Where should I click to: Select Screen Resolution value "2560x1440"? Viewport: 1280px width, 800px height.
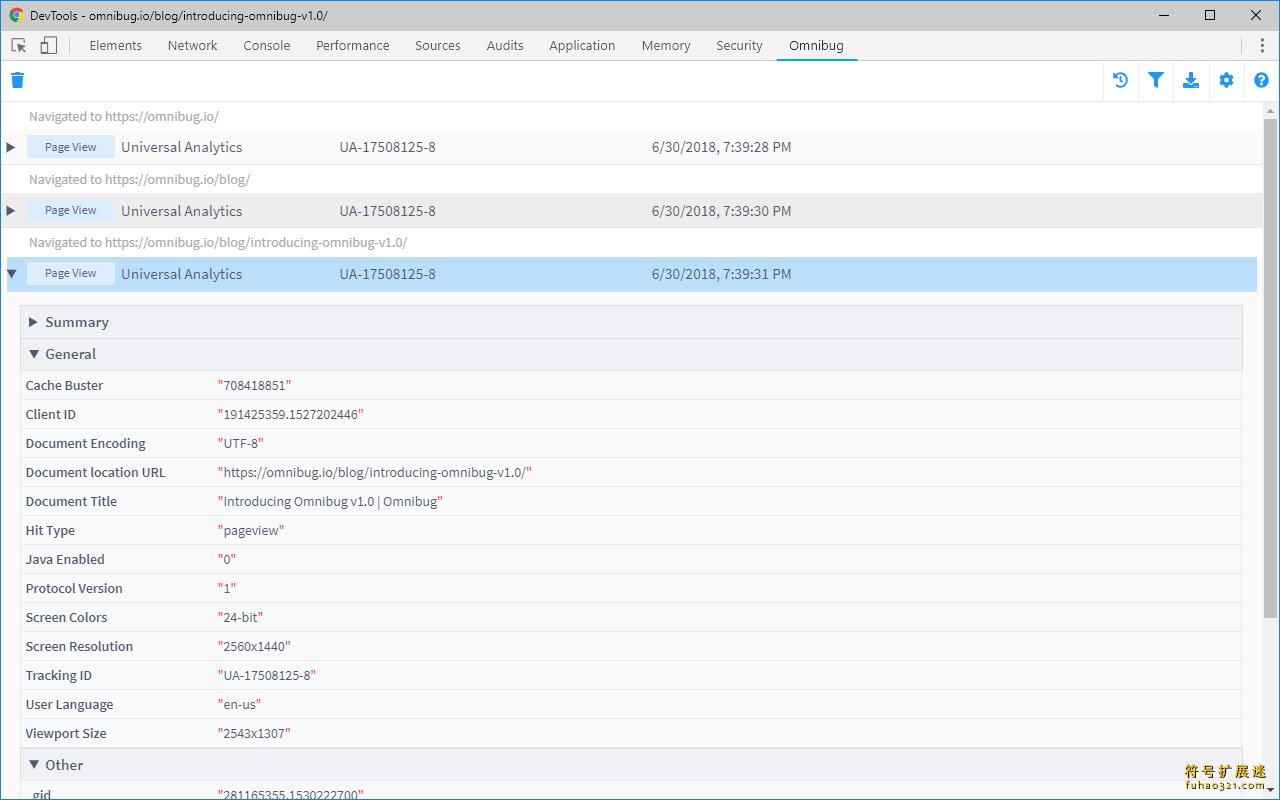pos(255,646)
